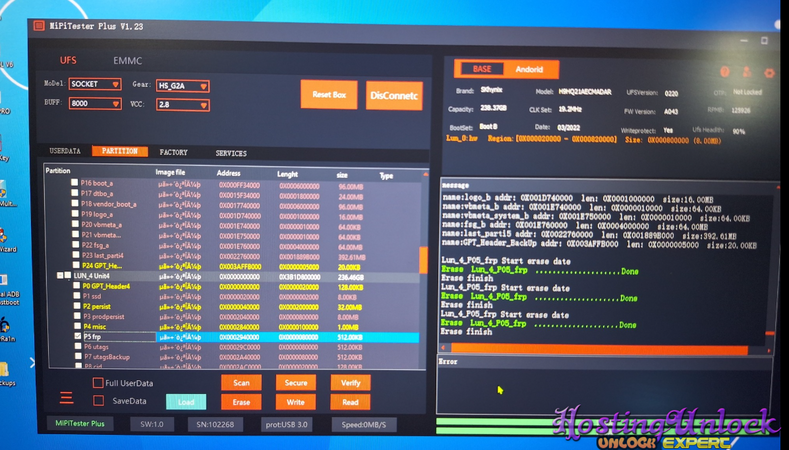Click the partition list vertical scrollbar
Image resolution: width=789 pixels, height=450 pixels.
(x=423, y=260)
